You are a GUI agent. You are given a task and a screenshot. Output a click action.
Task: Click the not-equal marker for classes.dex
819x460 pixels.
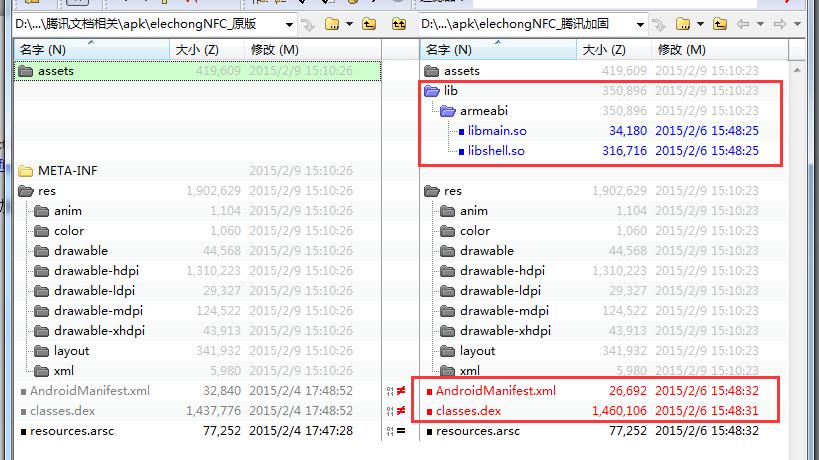tap(401, 411)
